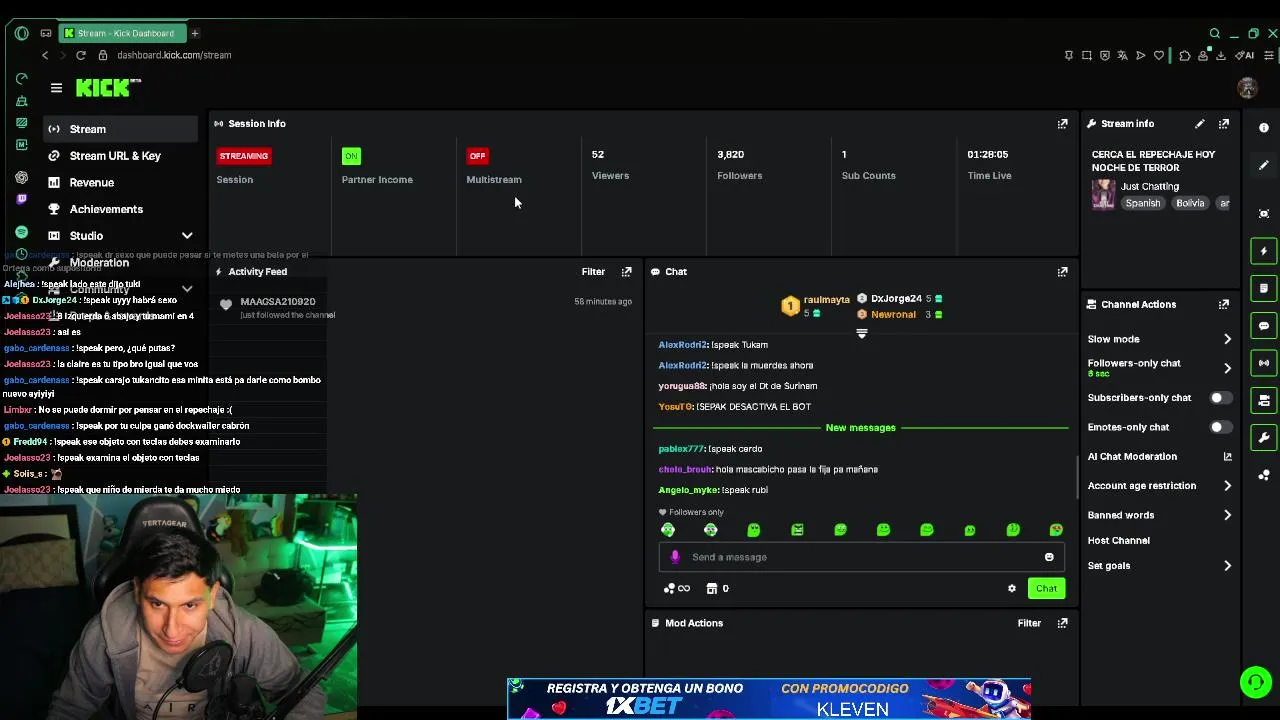
Task: Open AI Chat Moderation link
Action: click(1159, 457)
